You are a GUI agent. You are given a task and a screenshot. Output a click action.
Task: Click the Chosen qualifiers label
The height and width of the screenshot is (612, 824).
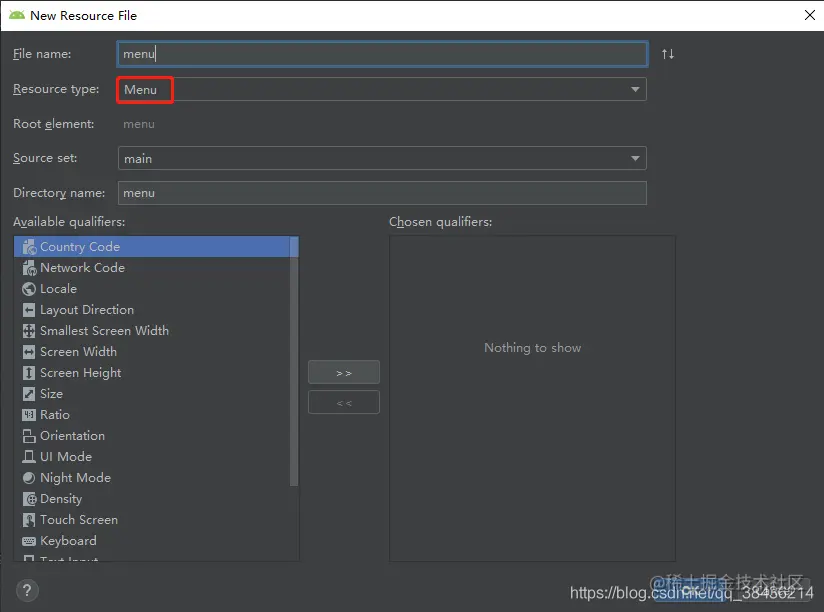click(440, 222)
